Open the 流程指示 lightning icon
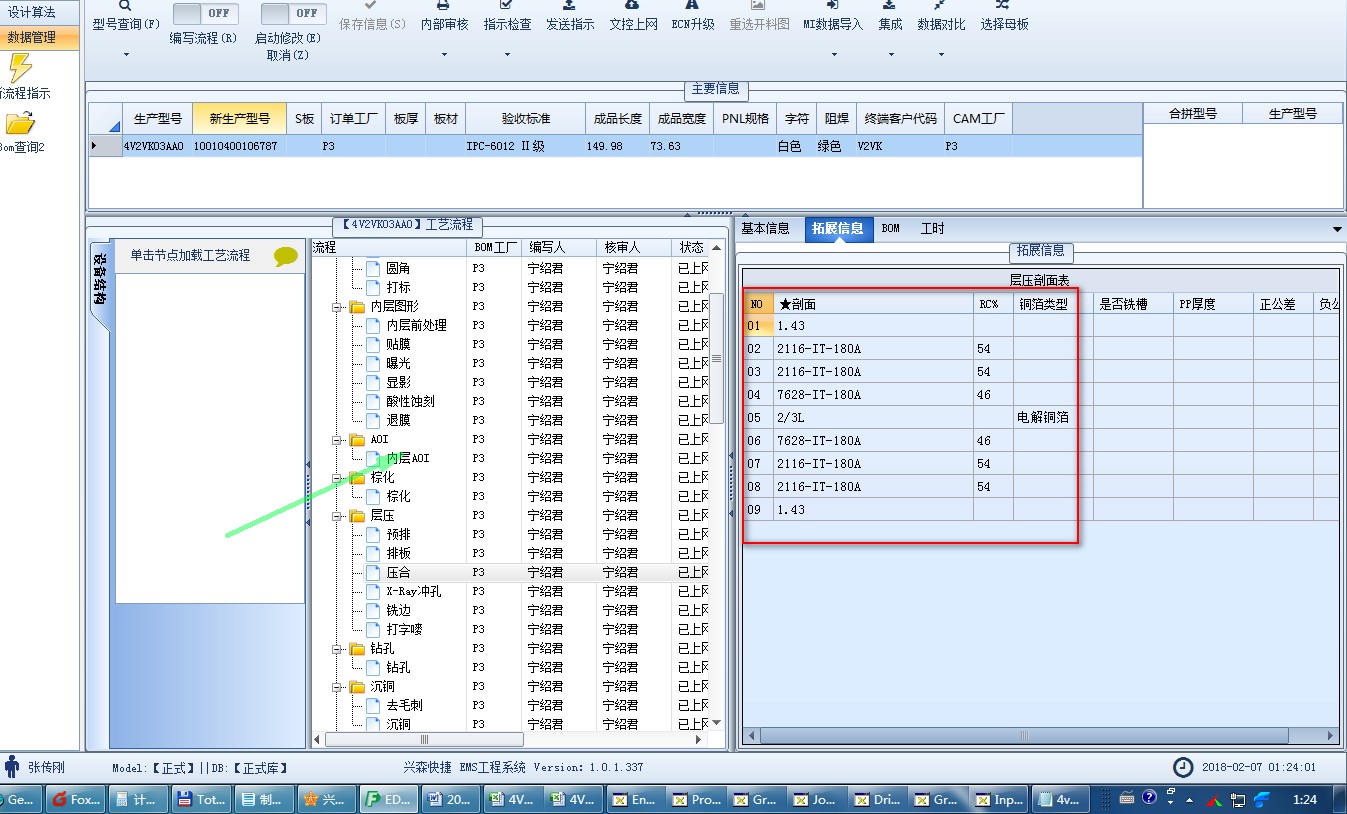Image resolution: width=1347 pixels, height=814 pixels. [19, 68]
